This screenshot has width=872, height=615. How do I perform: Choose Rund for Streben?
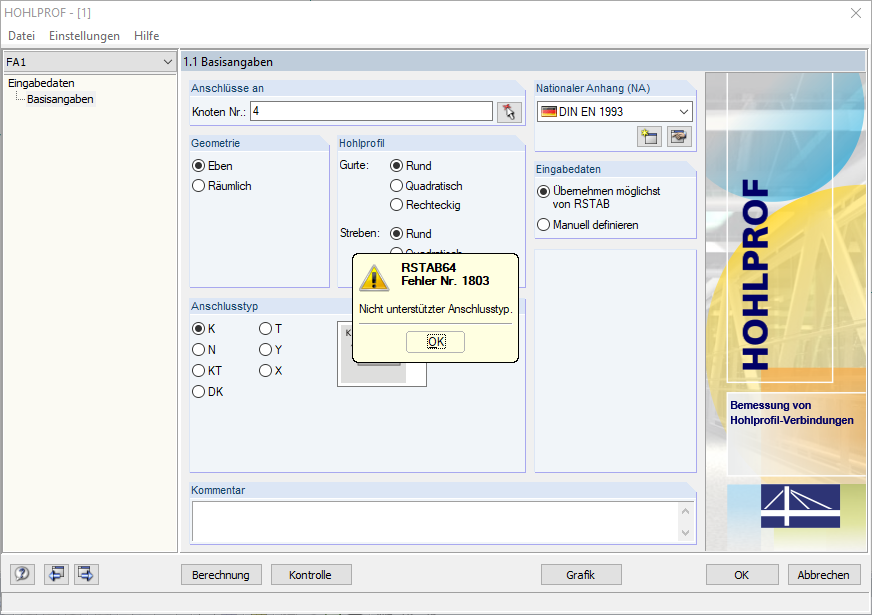pos(411,234)
